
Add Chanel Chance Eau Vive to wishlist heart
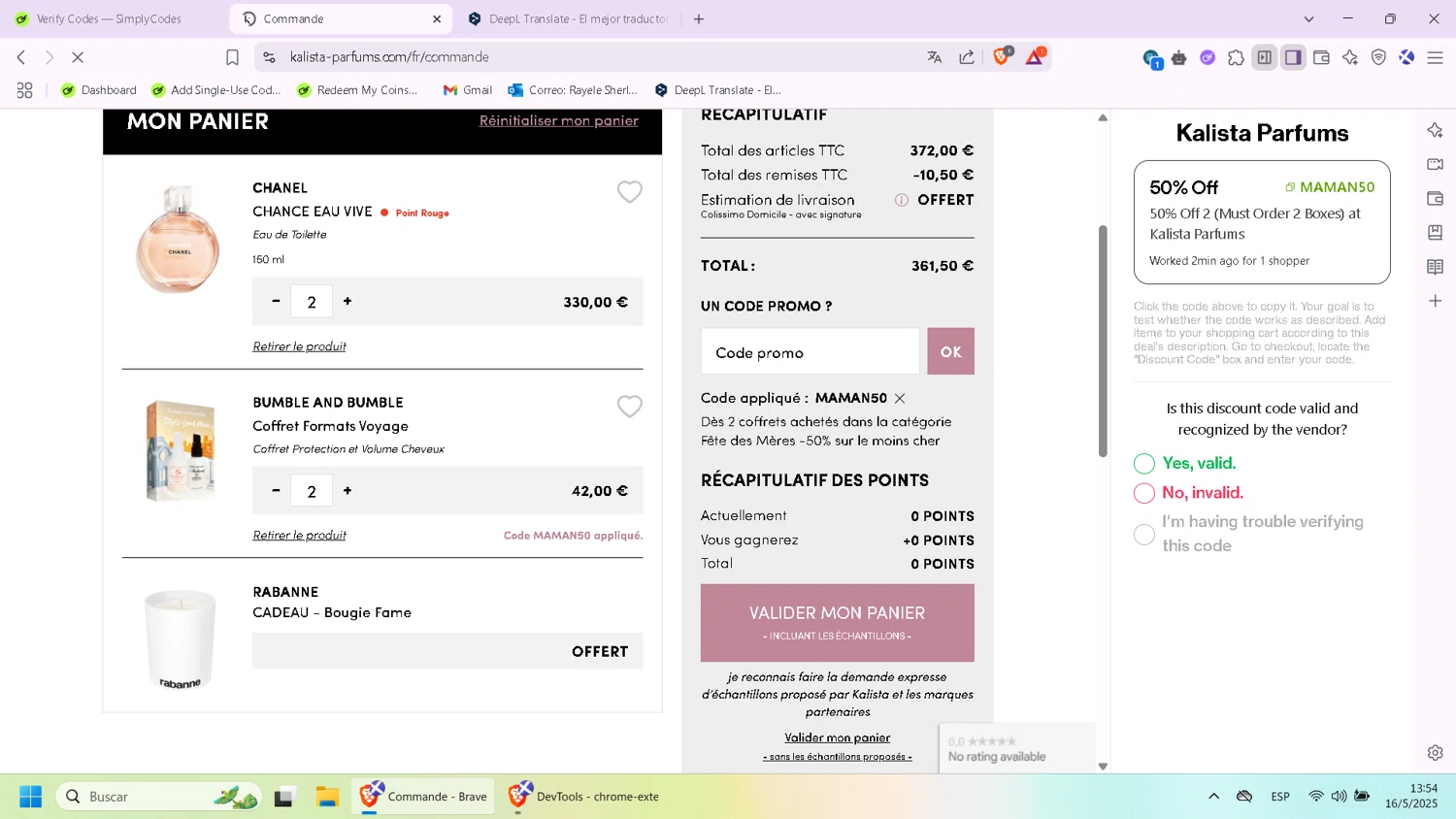click(x=629, y=192)
